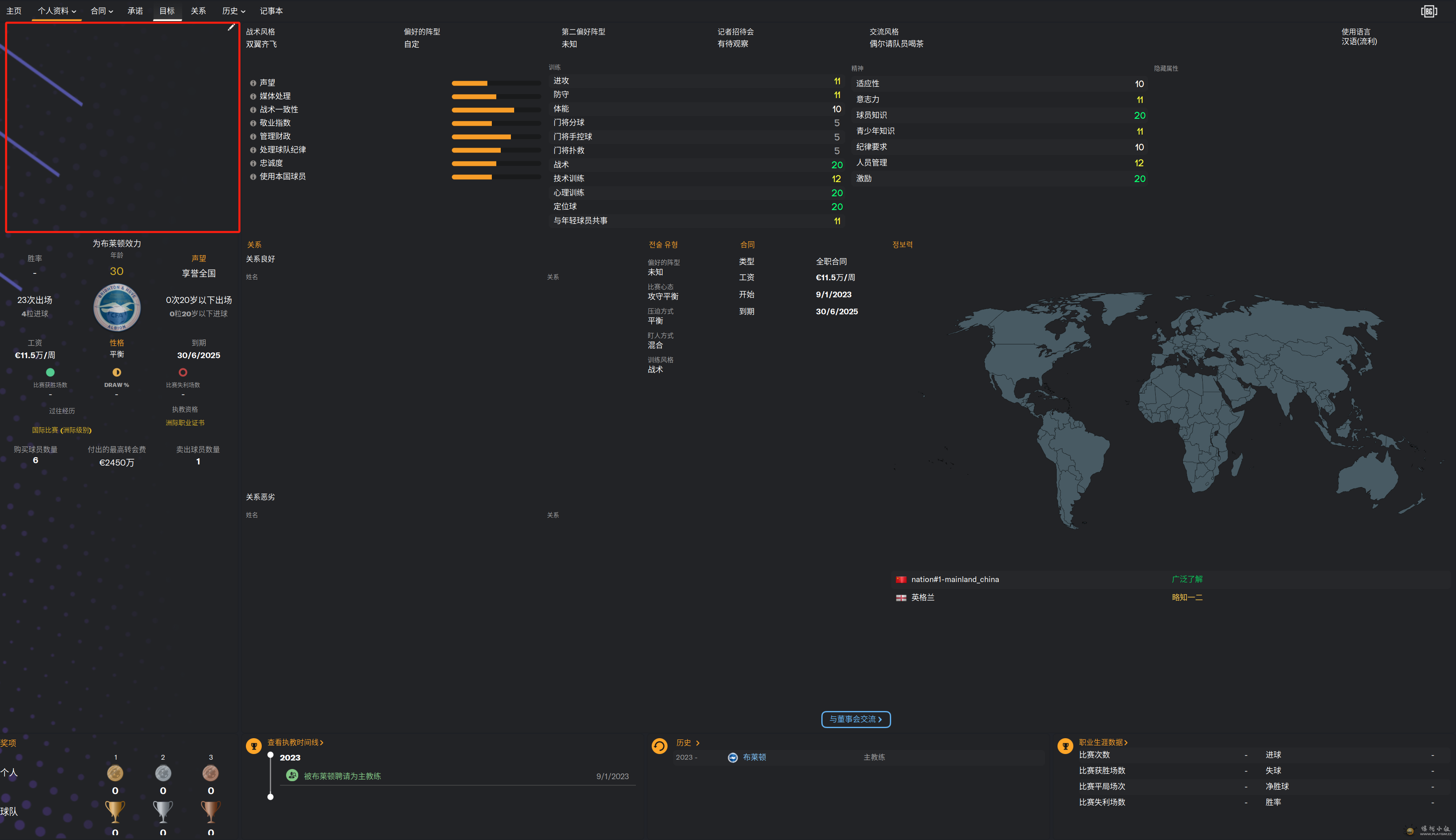The height and width of the screenshot is (840, 1456).
Task: Click top dot of 2023 timeline
Action: click(x=270, y=754)
